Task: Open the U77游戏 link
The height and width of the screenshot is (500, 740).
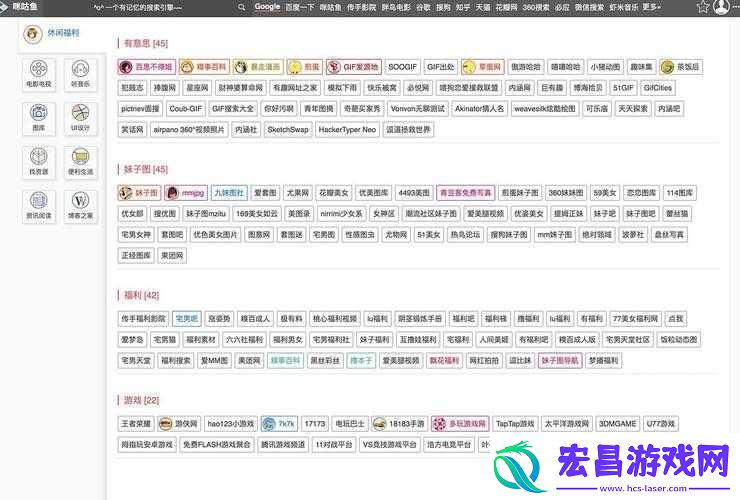Action: [x=661, y=424]
